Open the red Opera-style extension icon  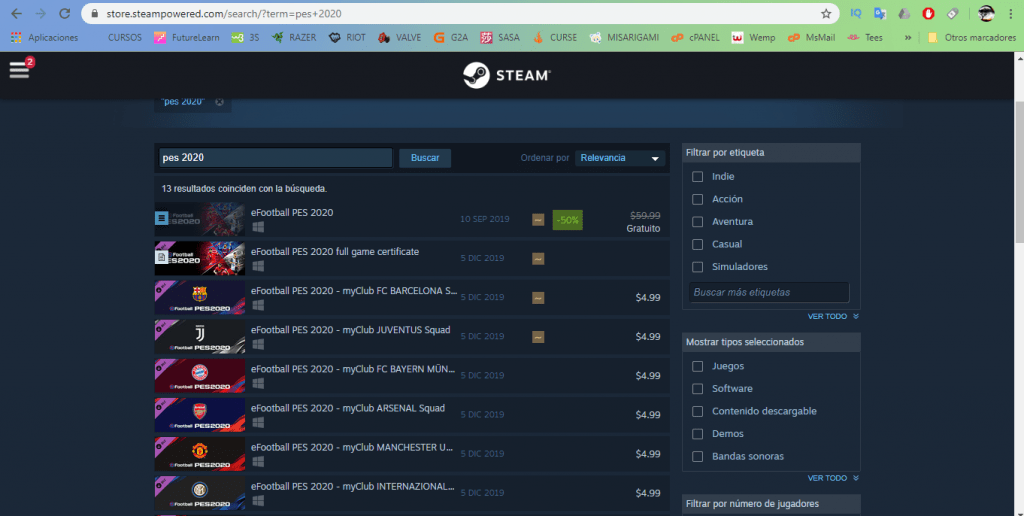point(928,13)
